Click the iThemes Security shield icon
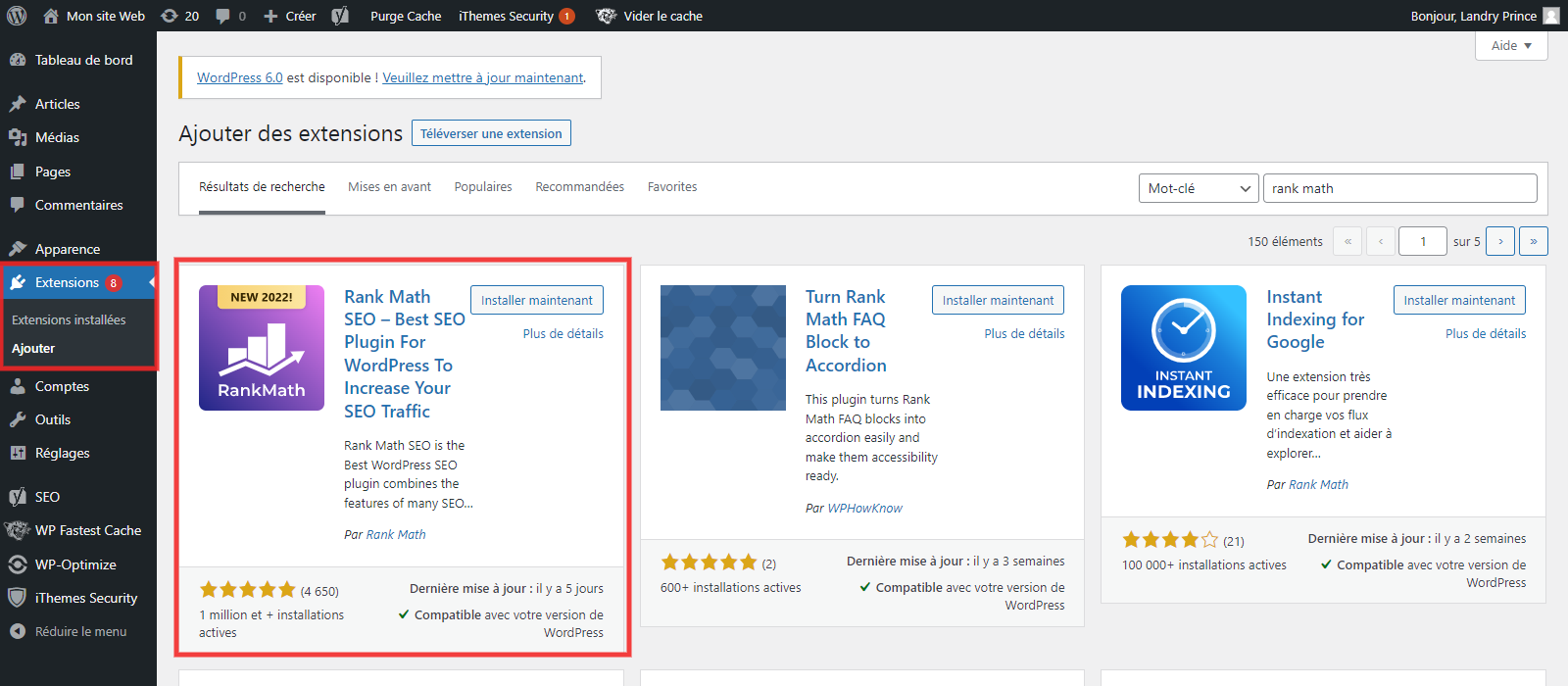The height and width of the screenshot is (686, 1568). coord(18,598)
